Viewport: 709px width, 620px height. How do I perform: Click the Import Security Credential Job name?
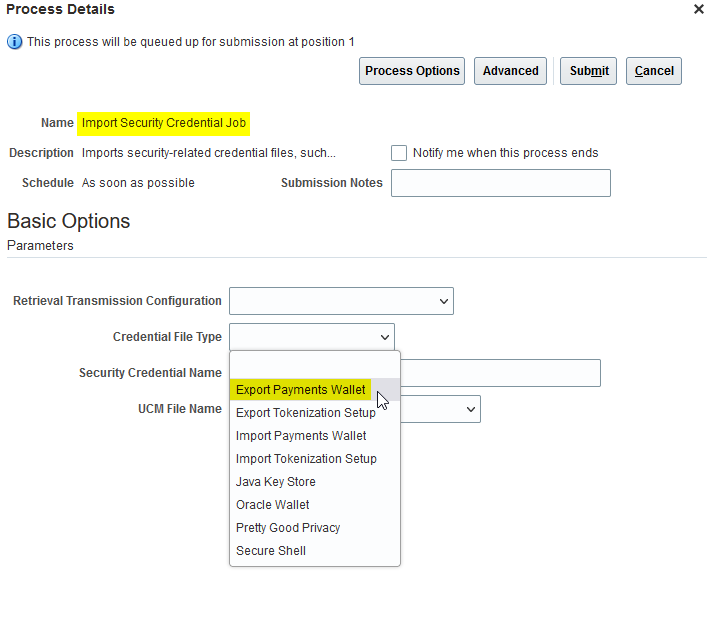click(x=164, y=123)
